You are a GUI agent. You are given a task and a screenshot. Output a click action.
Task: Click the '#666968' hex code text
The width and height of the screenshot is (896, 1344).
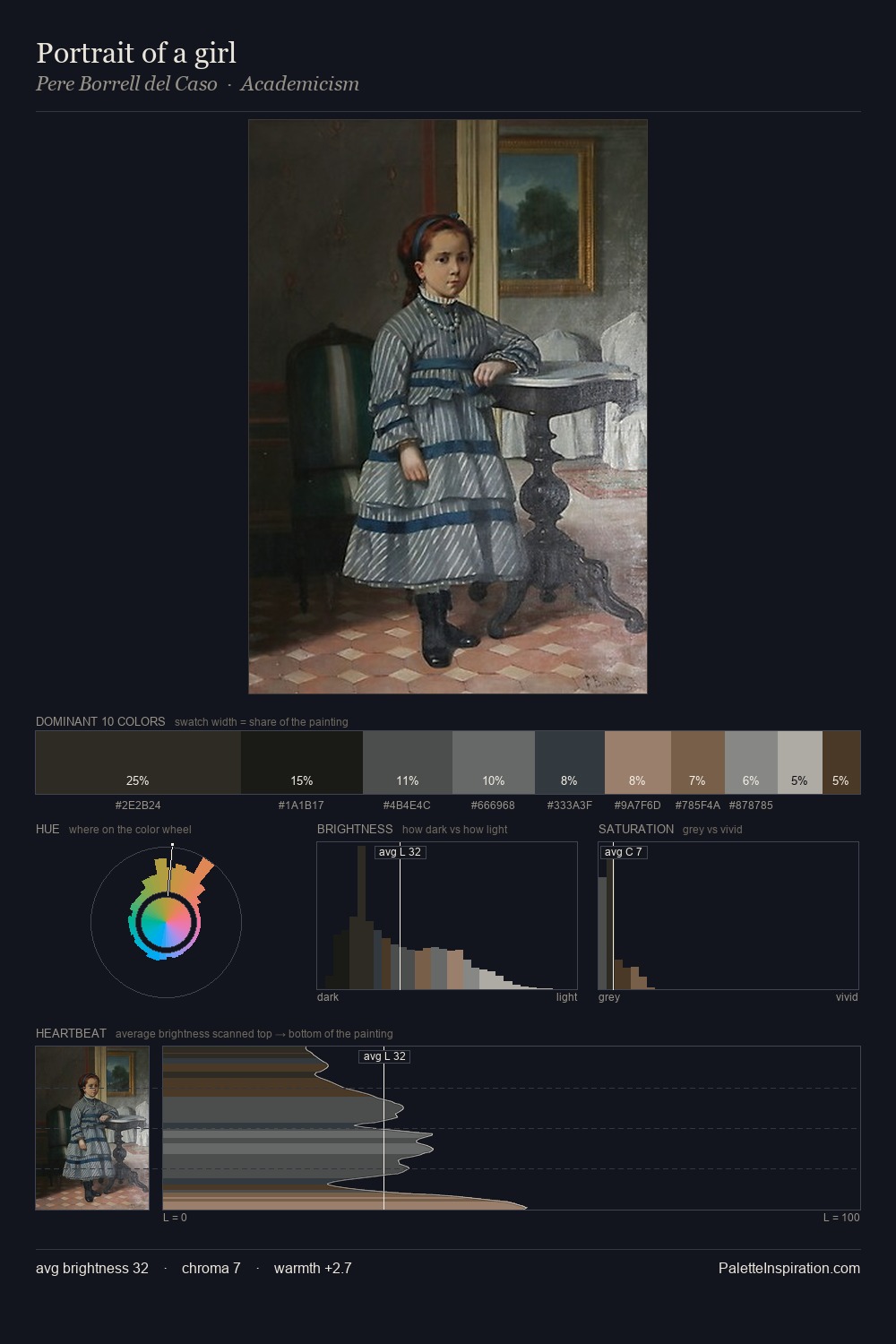(494, 806)
